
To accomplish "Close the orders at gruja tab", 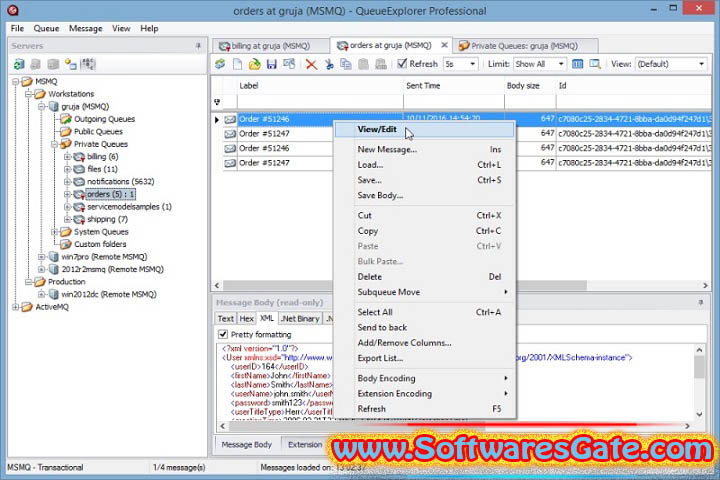I will pos(444,45).
